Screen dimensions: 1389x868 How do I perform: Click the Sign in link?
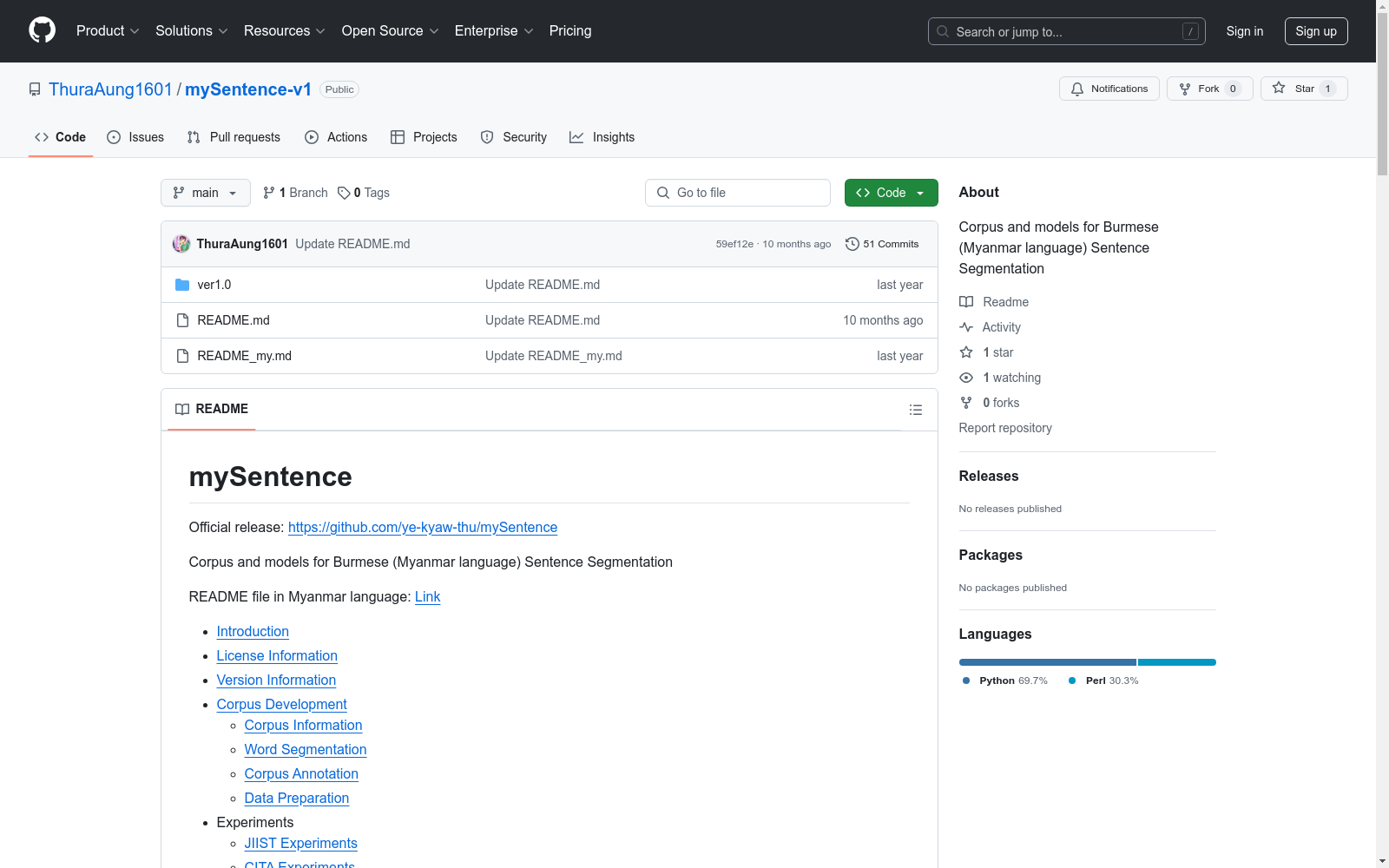[1244, 31]
